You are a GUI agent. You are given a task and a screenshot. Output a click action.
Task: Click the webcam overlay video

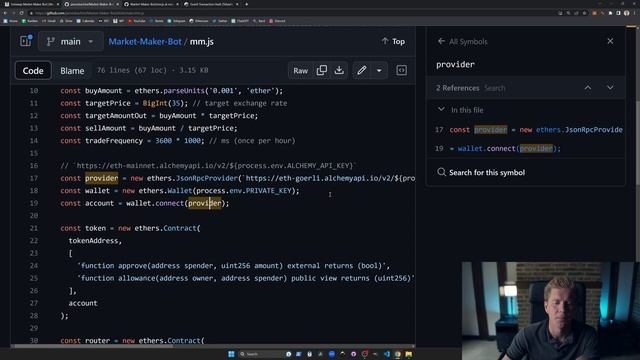pos(551,311)
